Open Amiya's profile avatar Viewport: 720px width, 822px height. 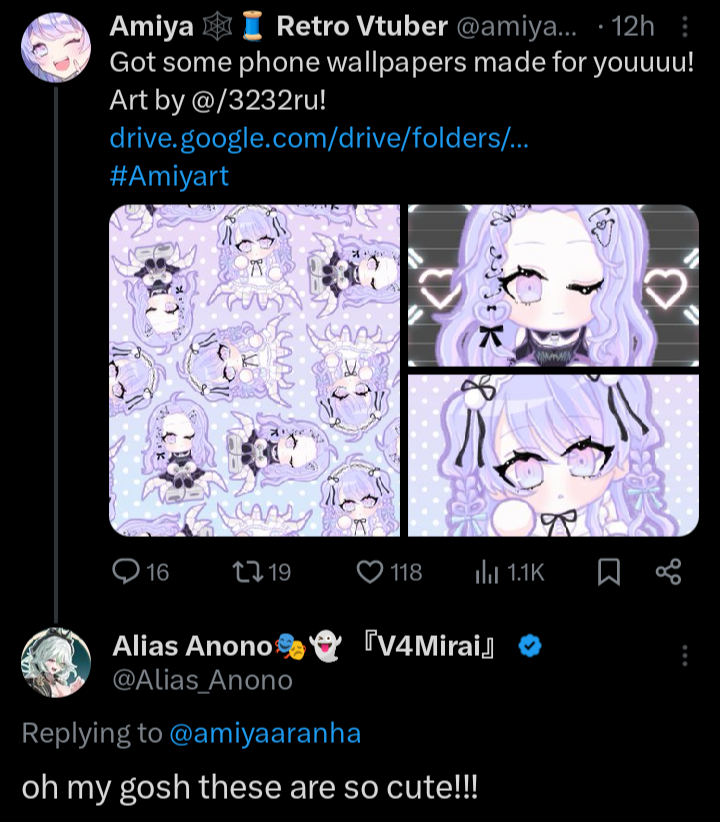[56, 47]
